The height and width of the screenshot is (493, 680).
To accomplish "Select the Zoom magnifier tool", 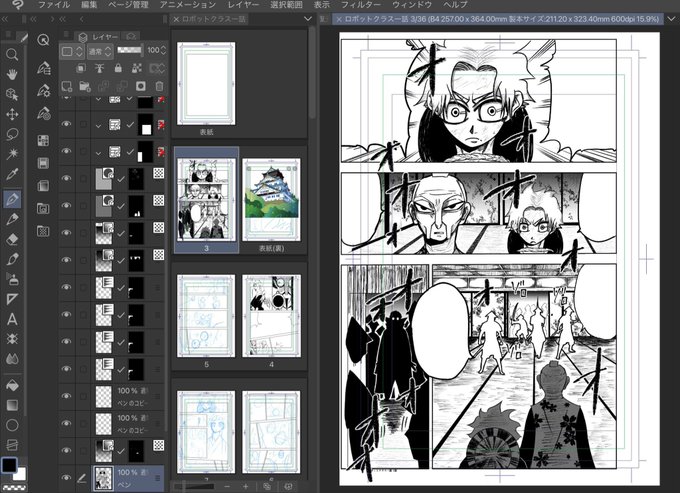I will click(x=12, y=54).
